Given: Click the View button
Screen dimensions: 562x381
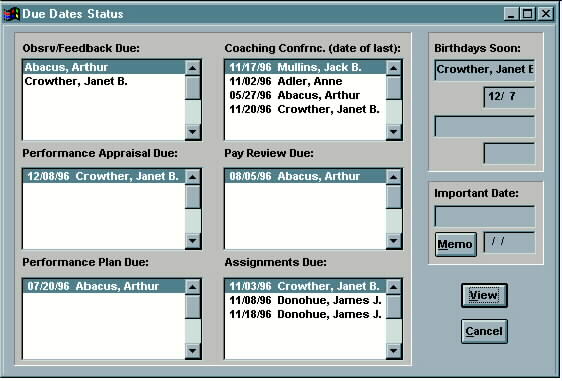Looking at the screenshot, I should tap(484, 295).
